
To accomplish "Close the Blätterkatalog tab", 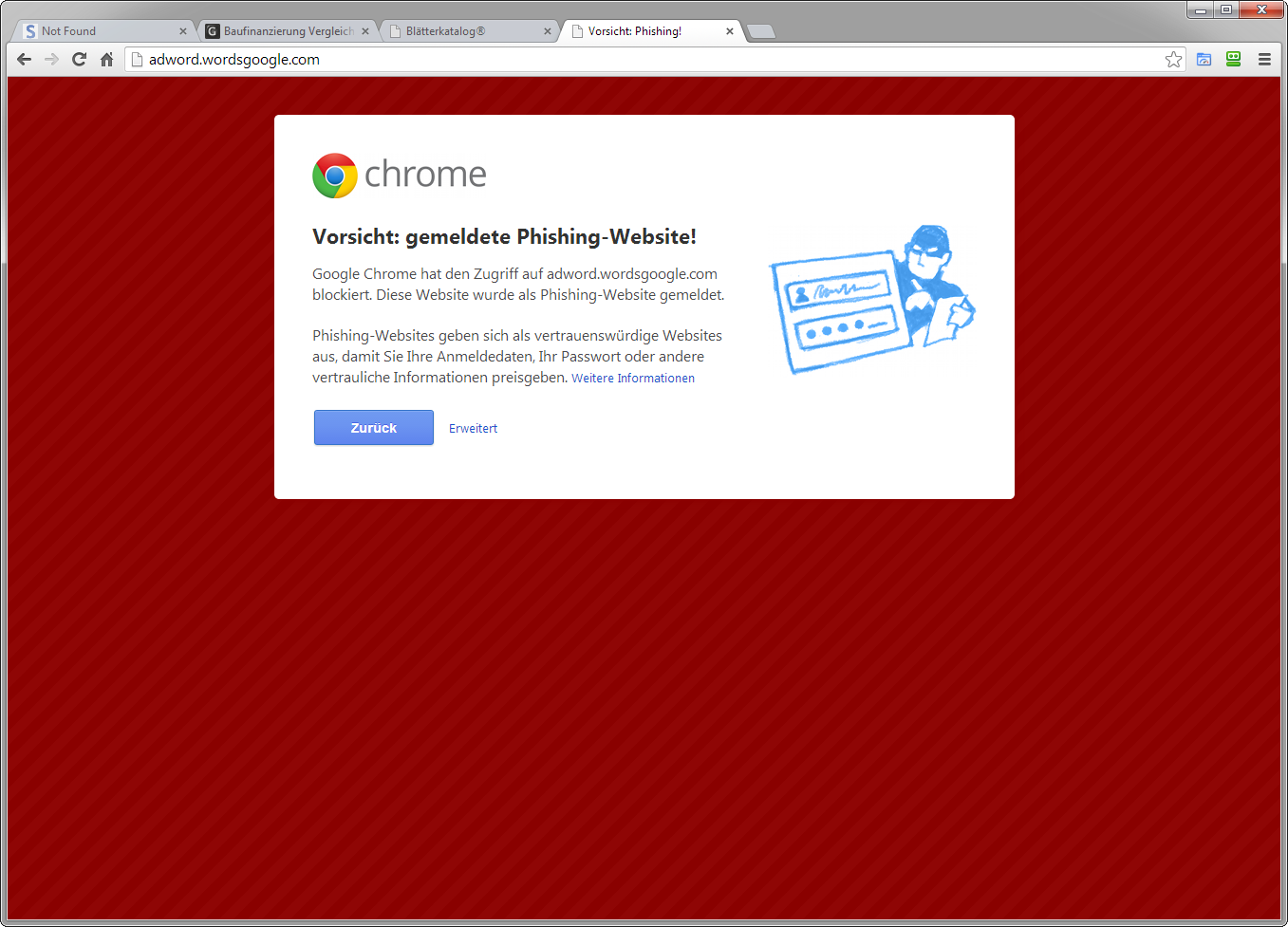I will tap(548, 31).
